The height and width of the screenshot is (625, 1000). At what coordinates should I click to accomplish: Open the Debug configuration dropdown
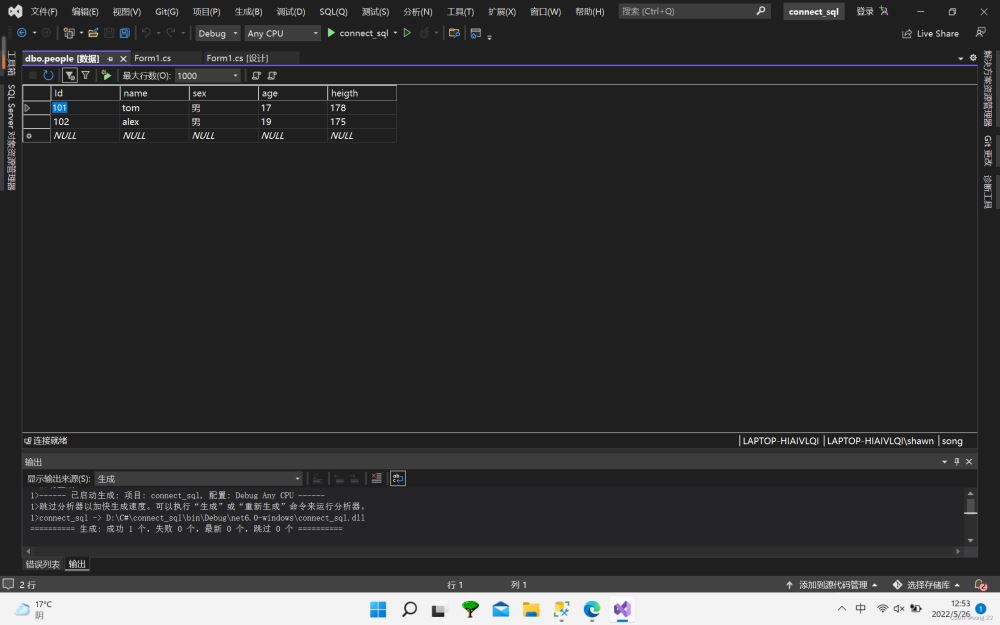(217, 33)
